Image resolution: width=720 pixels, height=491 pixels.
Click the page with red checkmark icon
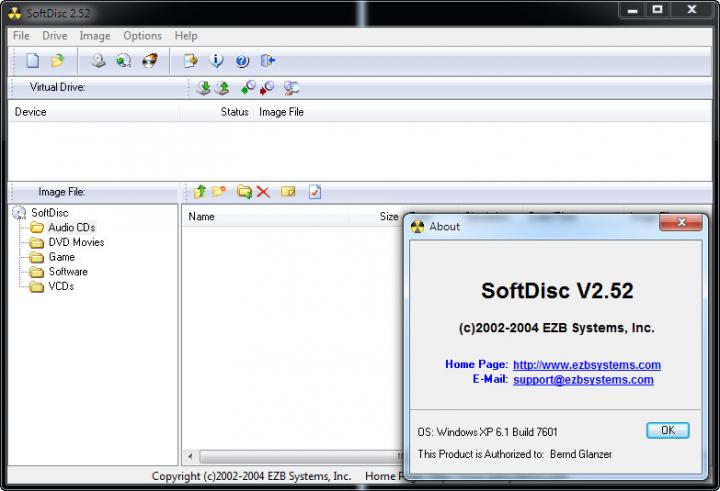(314, 191)
